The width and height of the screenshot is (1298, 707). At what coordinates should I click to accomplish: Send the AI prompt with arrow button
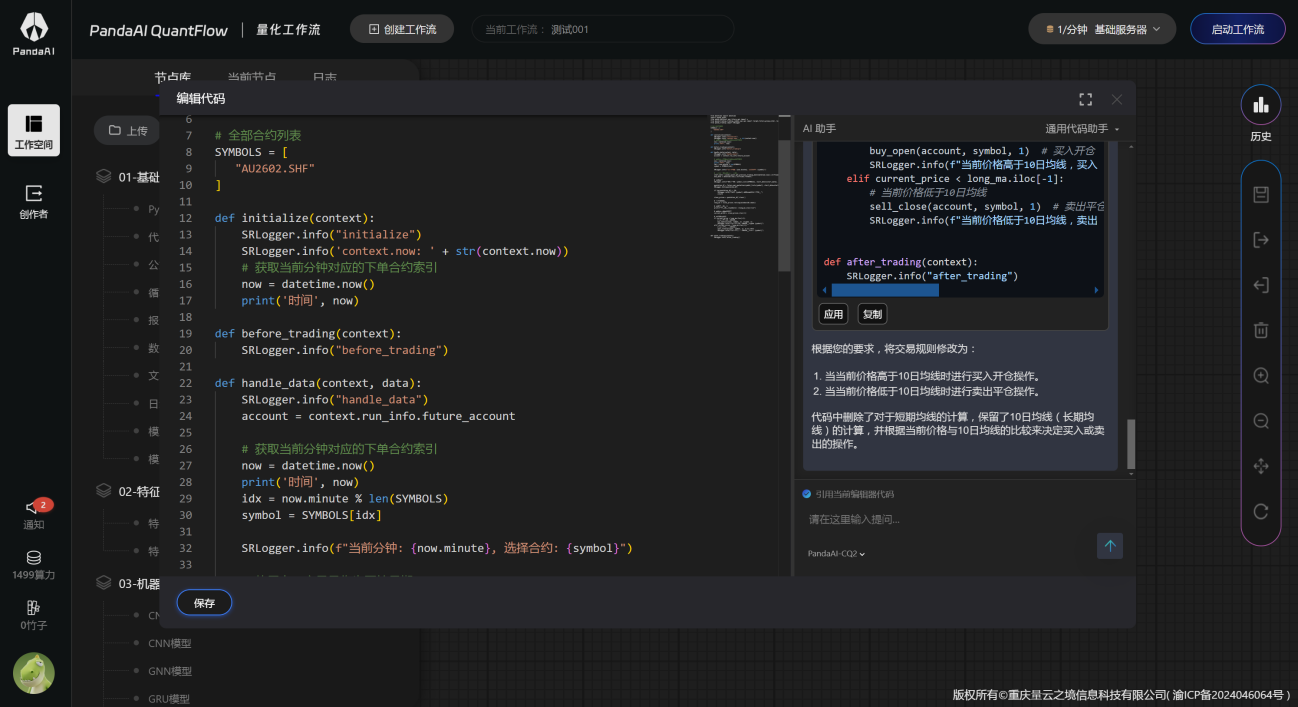pos(1110,545)
